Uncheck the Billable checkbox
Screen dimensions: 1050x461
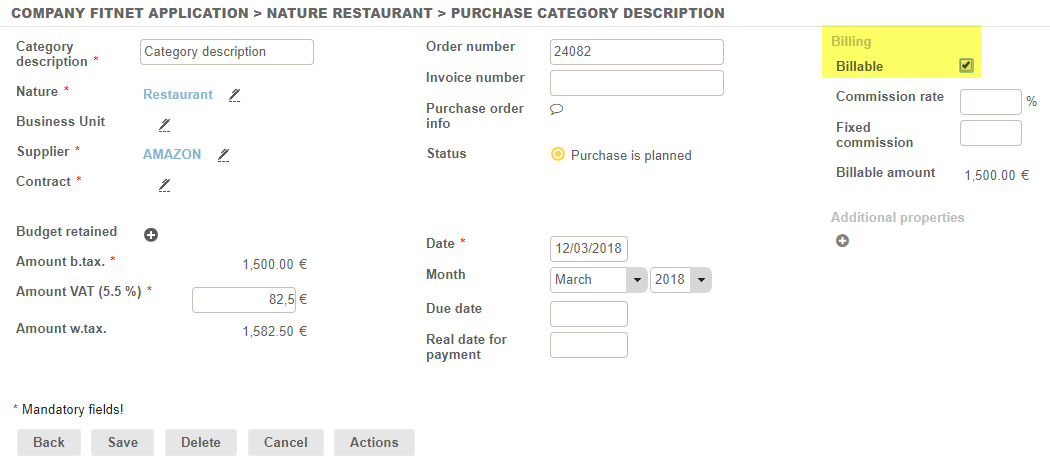[966, 66]
